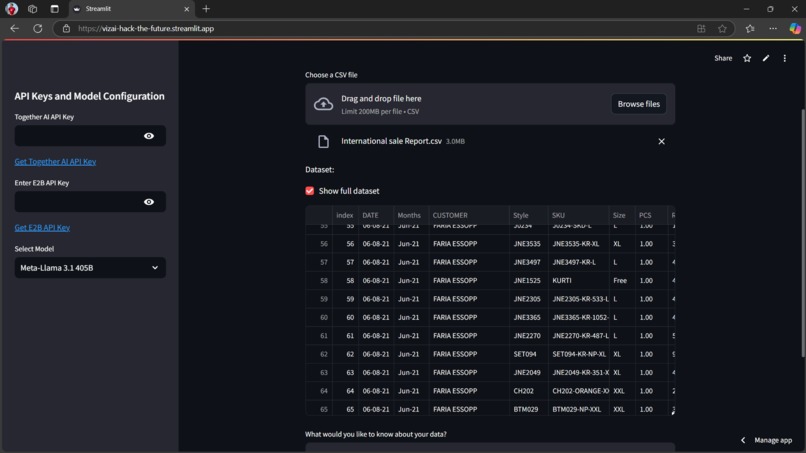Image resolution: width=806 pixels, height=453 pixels.
Task: Open the workspaces icon in title bar
Action: point(32,9)
